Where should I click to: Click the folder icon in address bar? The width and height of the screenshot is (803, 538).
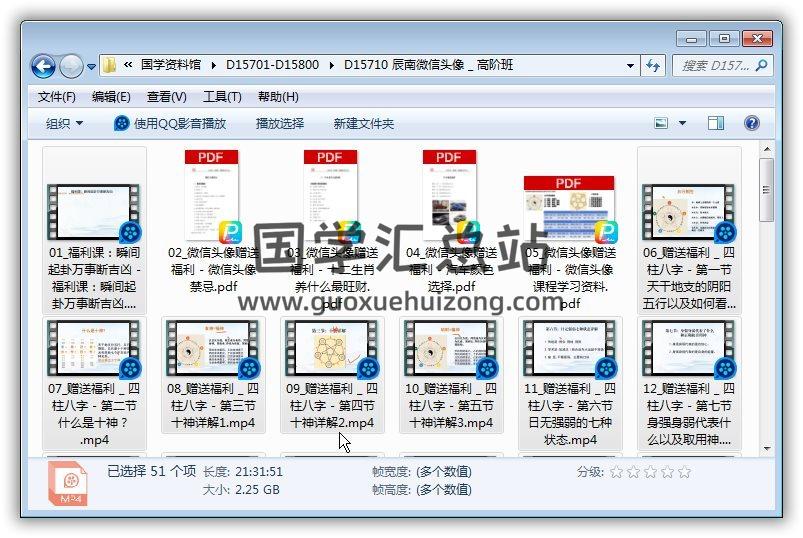(x=109, y=65)
